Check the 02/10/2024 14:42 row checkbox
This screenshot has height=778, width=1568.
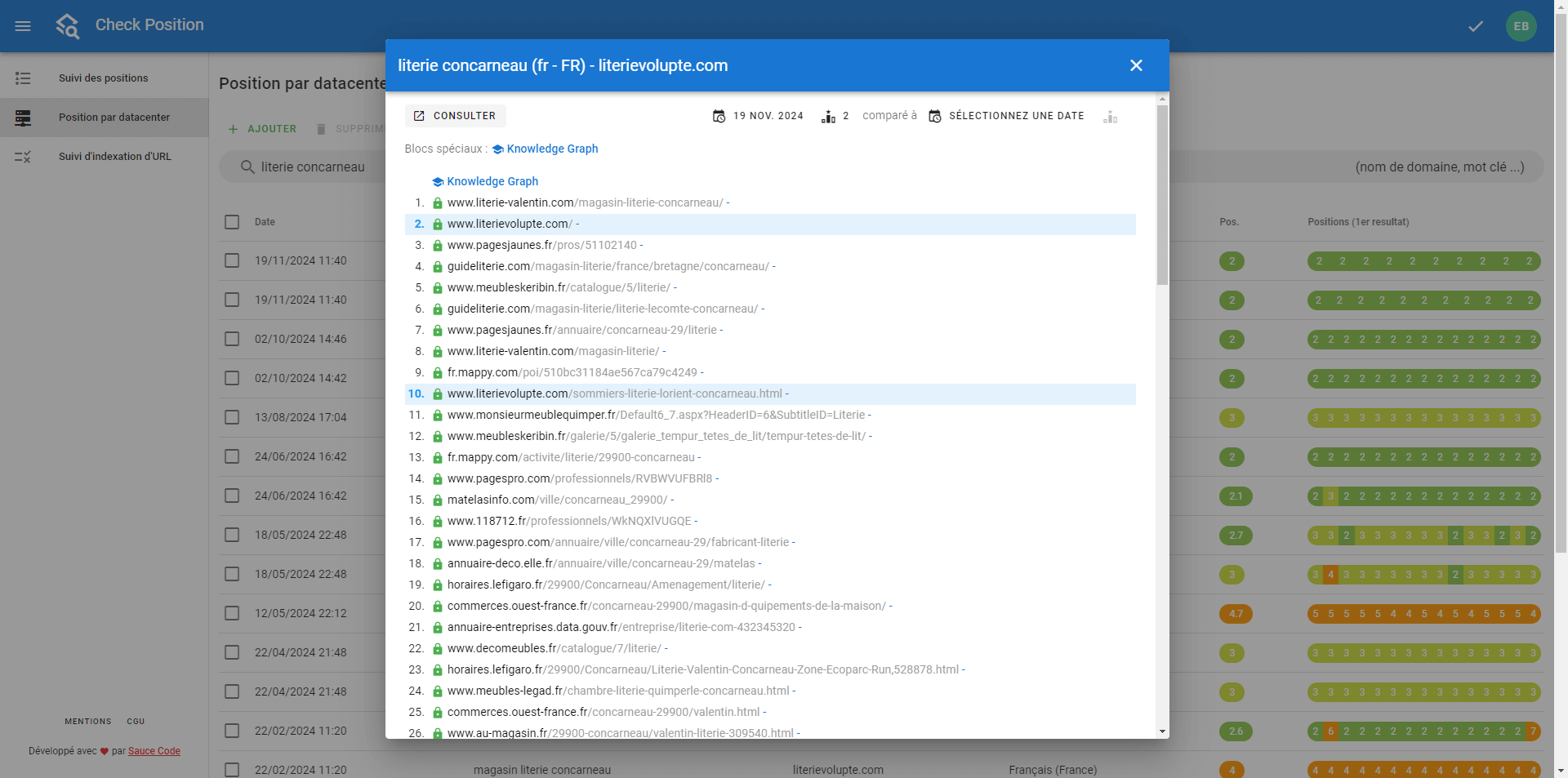[232, 378]
